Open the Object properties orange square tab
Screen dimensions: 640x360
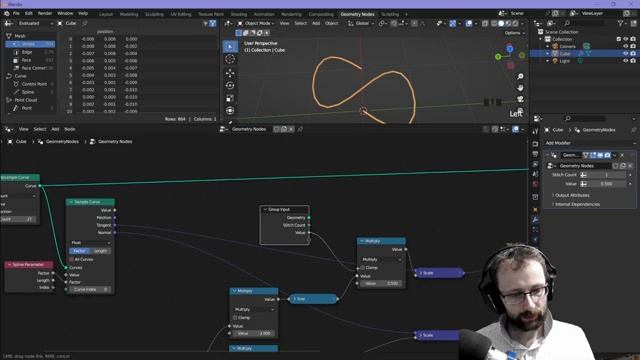pos(536,210)
